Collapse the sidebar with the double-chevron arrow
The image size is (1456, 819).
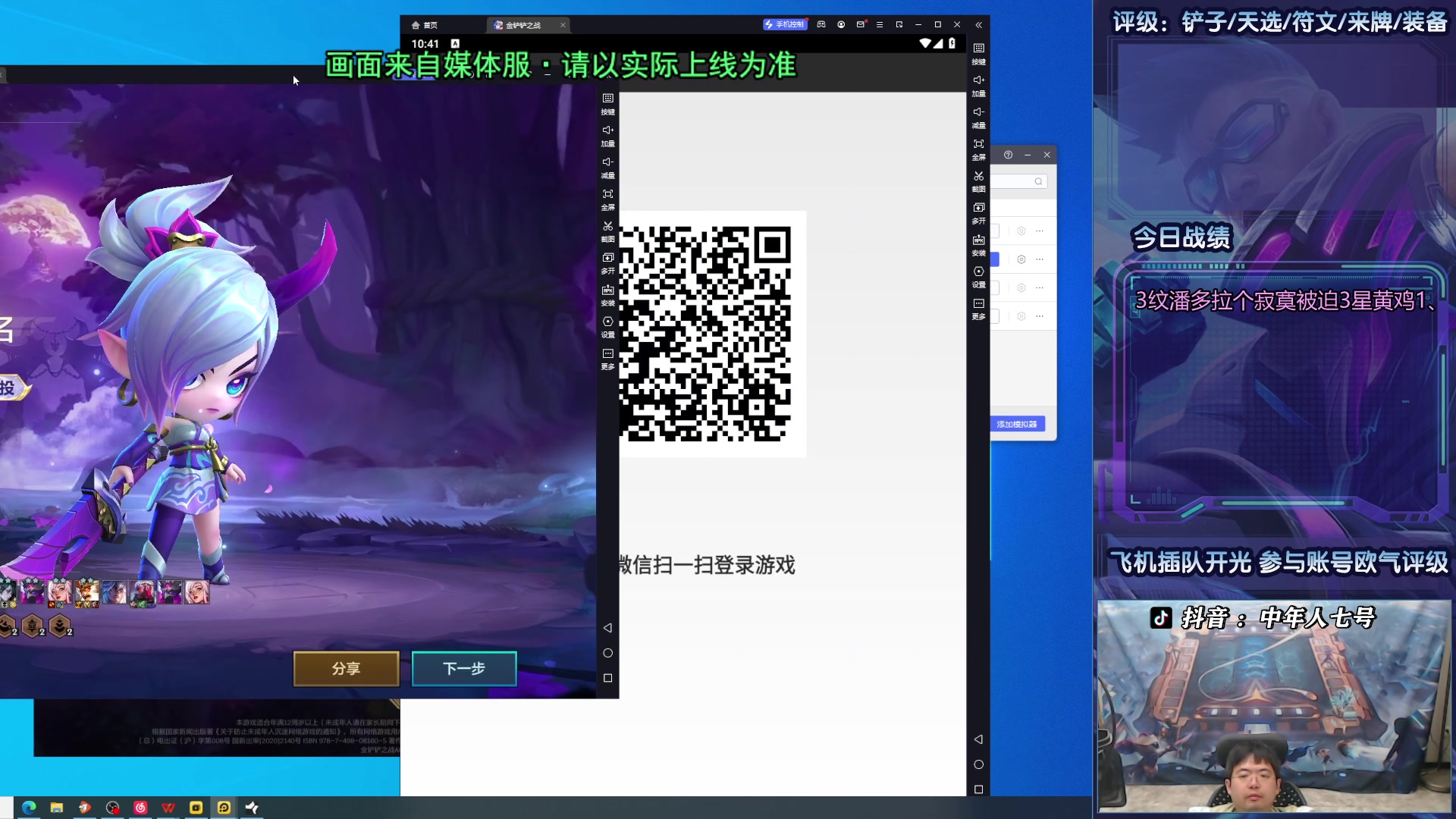click(978, 24)
